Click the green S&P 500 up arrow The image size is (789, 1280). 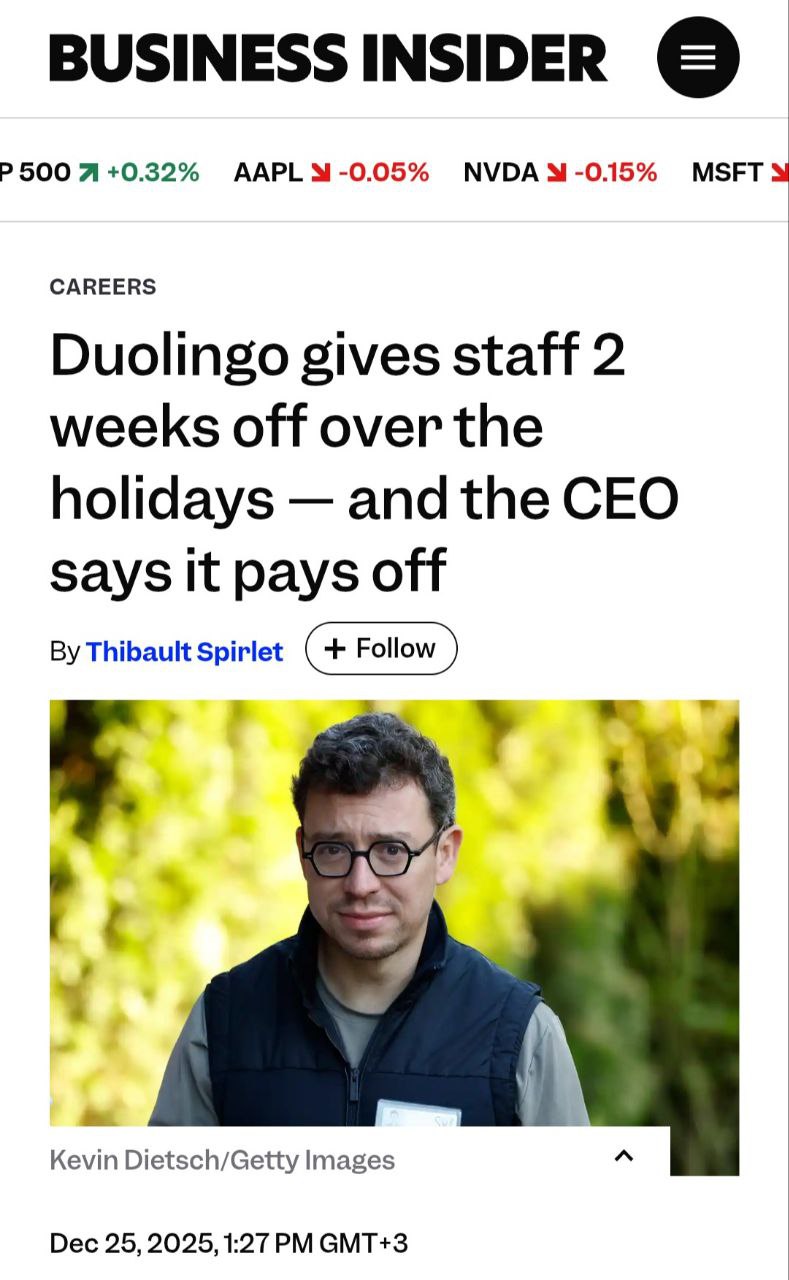[x=88, y=172]
